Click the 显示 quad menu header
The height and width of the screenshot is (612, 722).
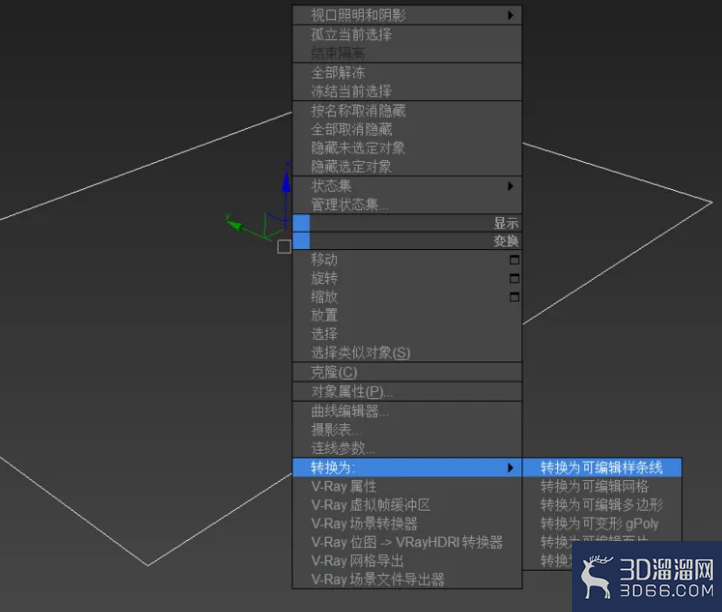coord(407,223)
